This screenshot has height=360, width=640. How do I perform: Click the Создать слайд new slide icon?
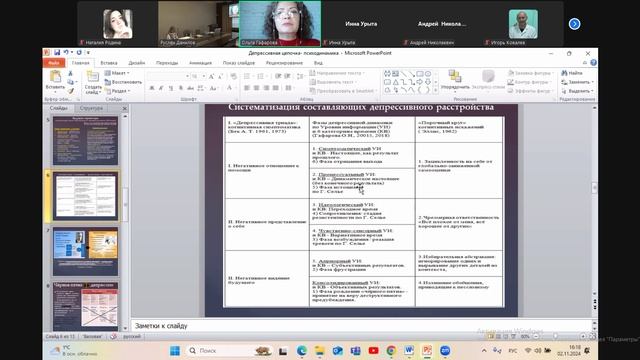point(93,77)
